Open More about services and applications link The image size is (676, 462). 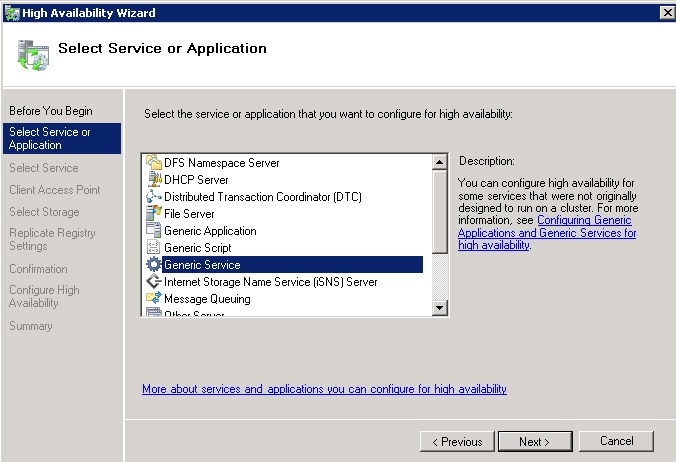point(324,389)
